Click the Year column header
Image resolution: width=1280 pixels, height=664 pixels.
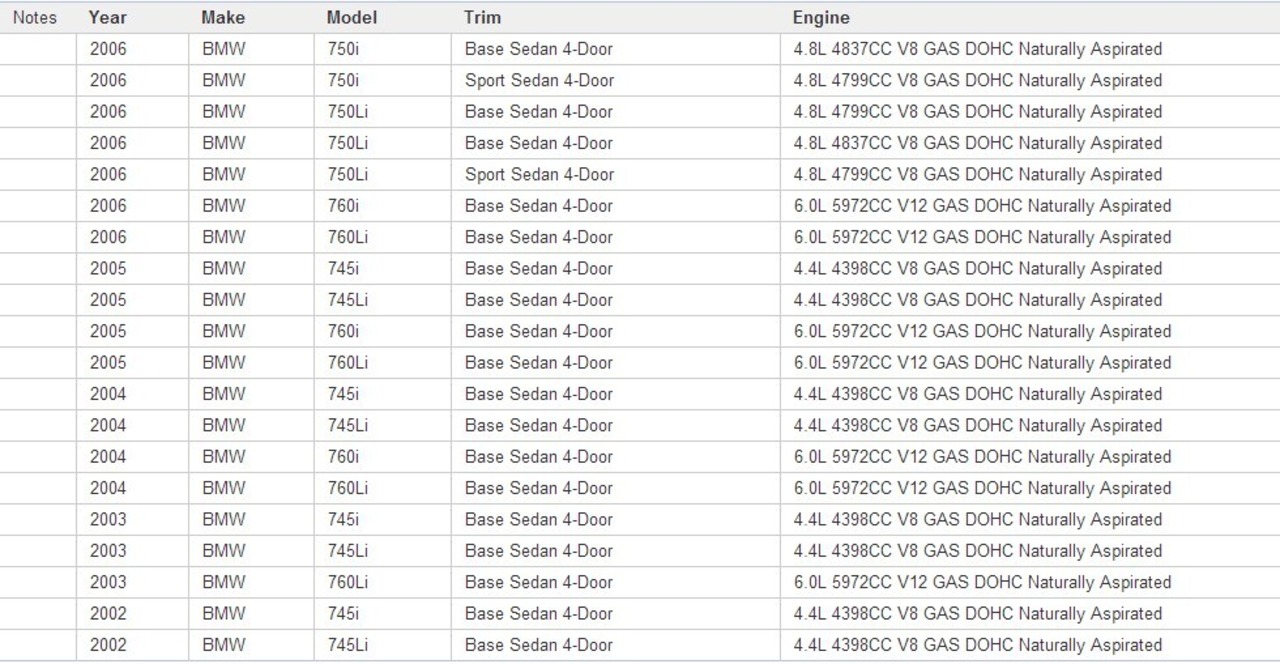click(x=107, y=17)
